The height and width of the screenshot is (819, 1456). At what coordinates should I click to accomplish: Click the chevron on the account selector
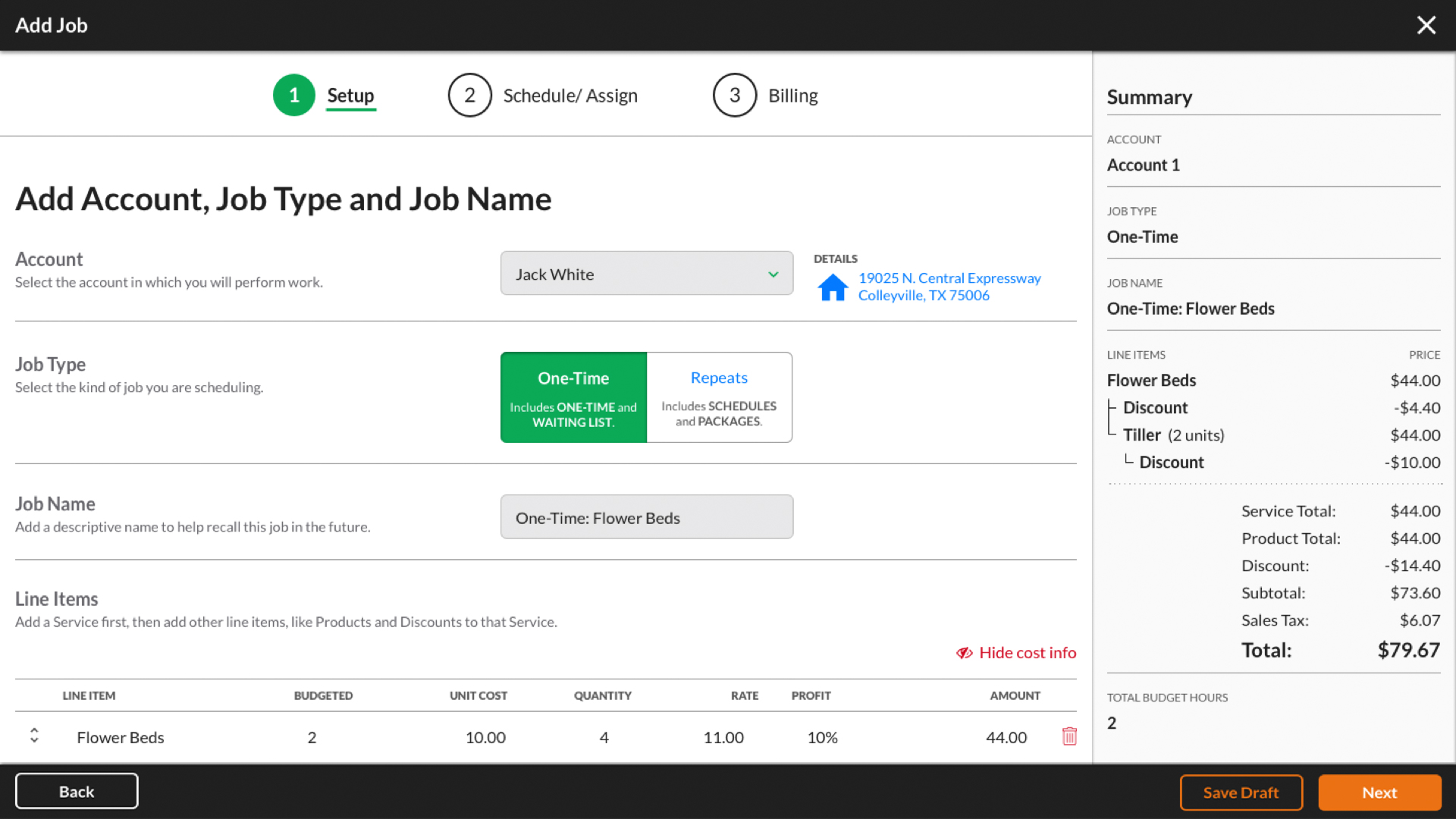pyautogui.click(x=773, y=274)
